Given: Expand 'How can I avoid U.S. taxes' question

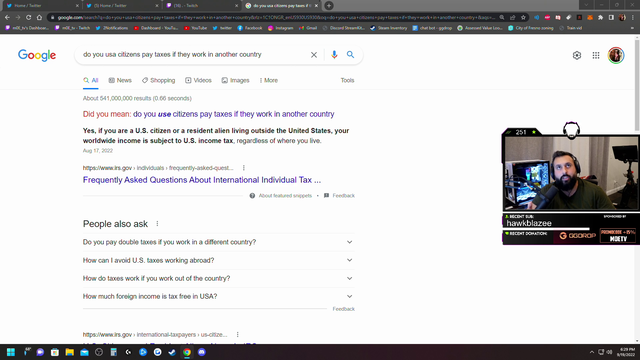Looking at the screenshot, I should 218,260.
